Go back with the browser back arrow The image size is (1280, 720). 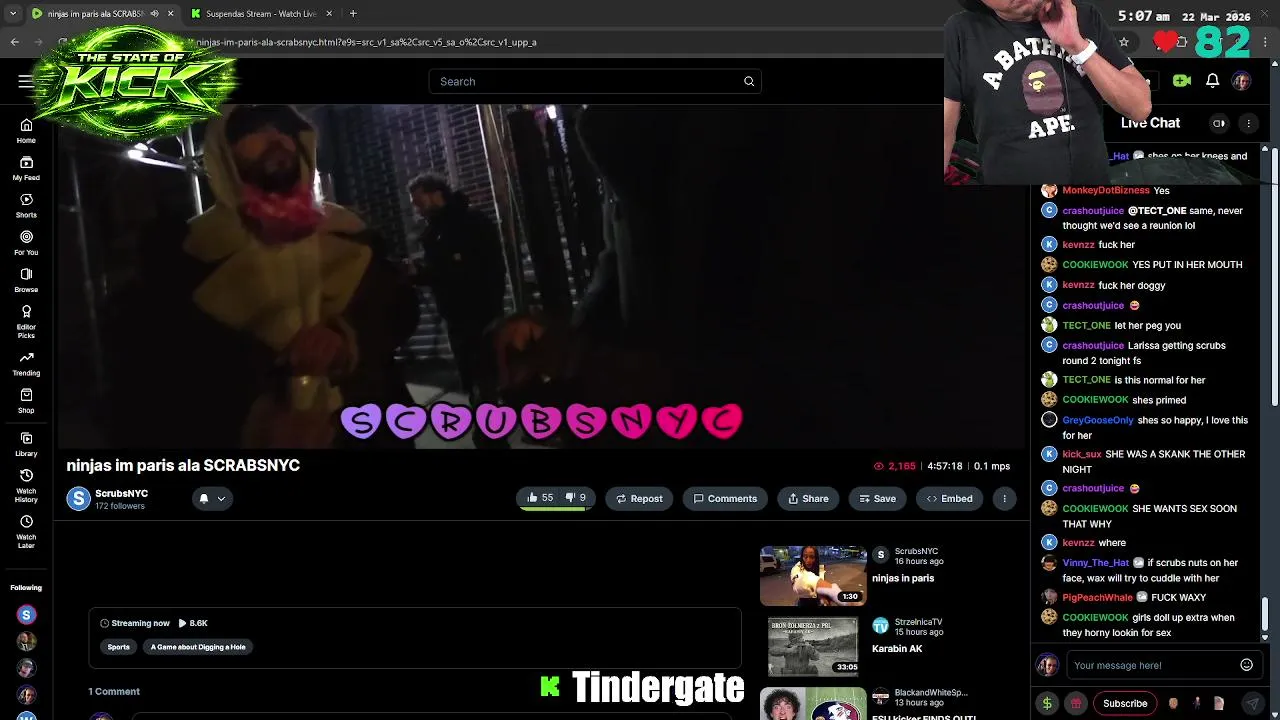(14, 42)
